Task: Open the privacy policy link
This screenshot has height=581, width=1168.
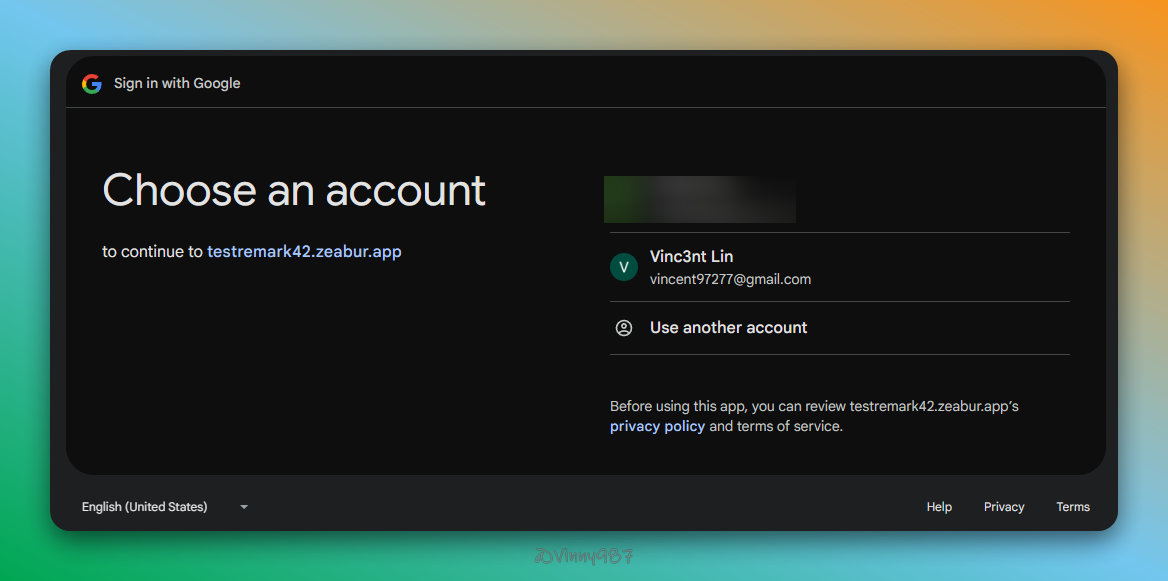Action: click(657, 426)
